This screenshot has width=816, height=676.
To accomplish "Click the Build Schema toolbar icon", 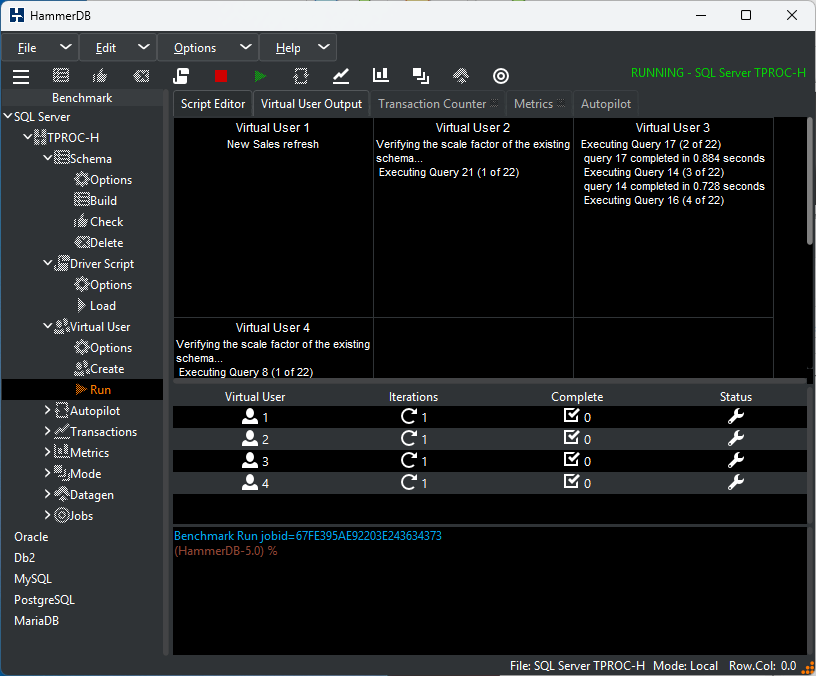I will coord(61,76).
